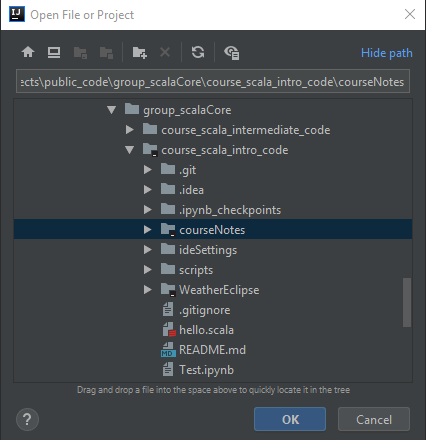The height and width of the screenshot is (440, 426).
Task: Click the Hide path link
Action: pos(387,53)
